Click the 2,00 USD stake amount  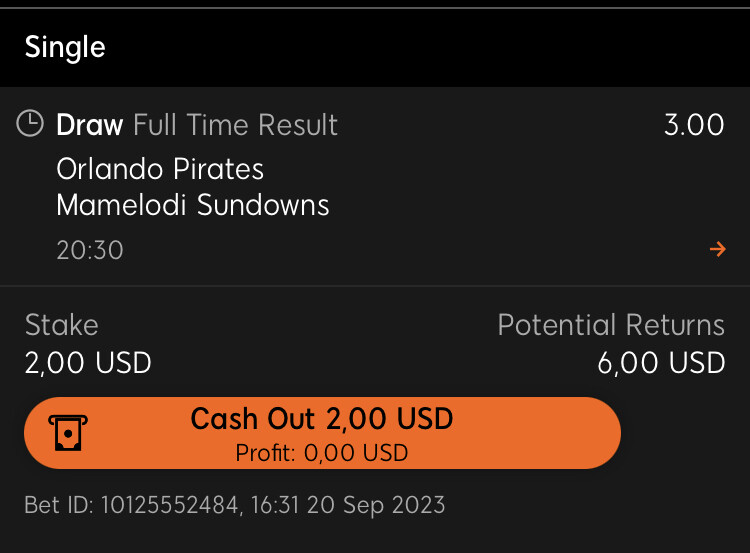coord(88,363)
